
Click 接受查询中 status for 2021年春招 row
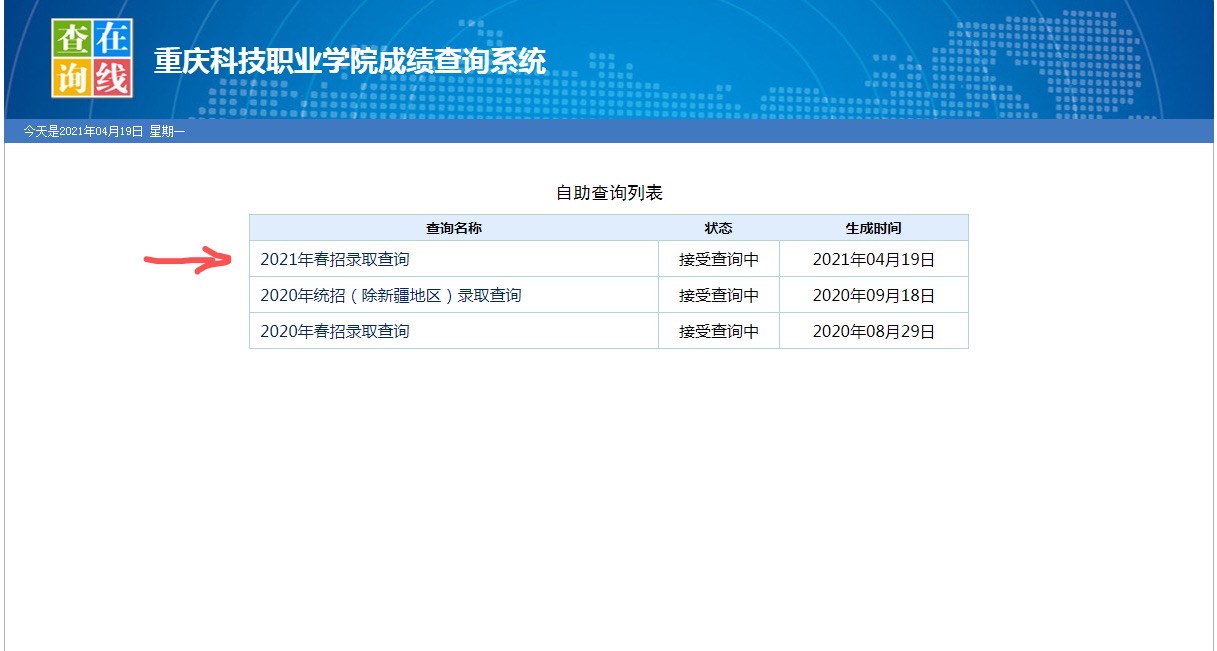[x=718, y=259]
